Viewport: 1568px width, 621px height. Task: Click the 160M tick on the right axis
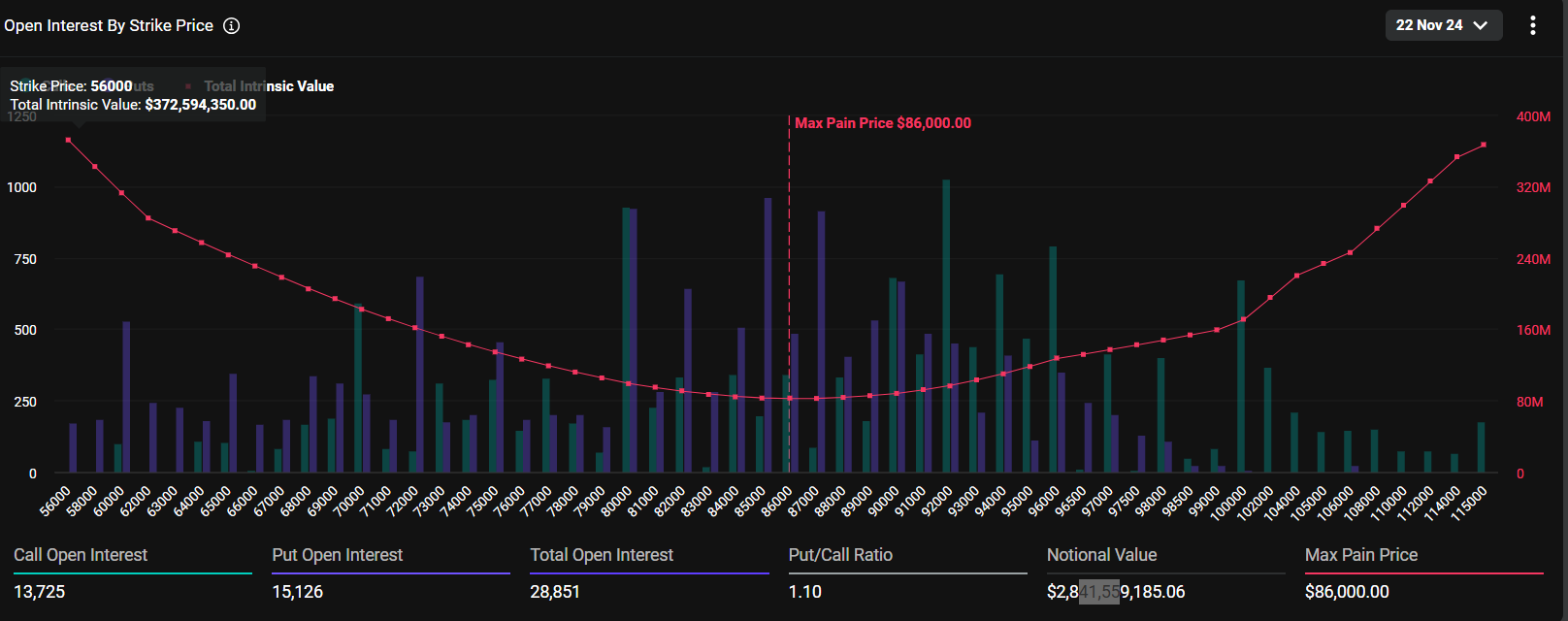(1533, 330)
